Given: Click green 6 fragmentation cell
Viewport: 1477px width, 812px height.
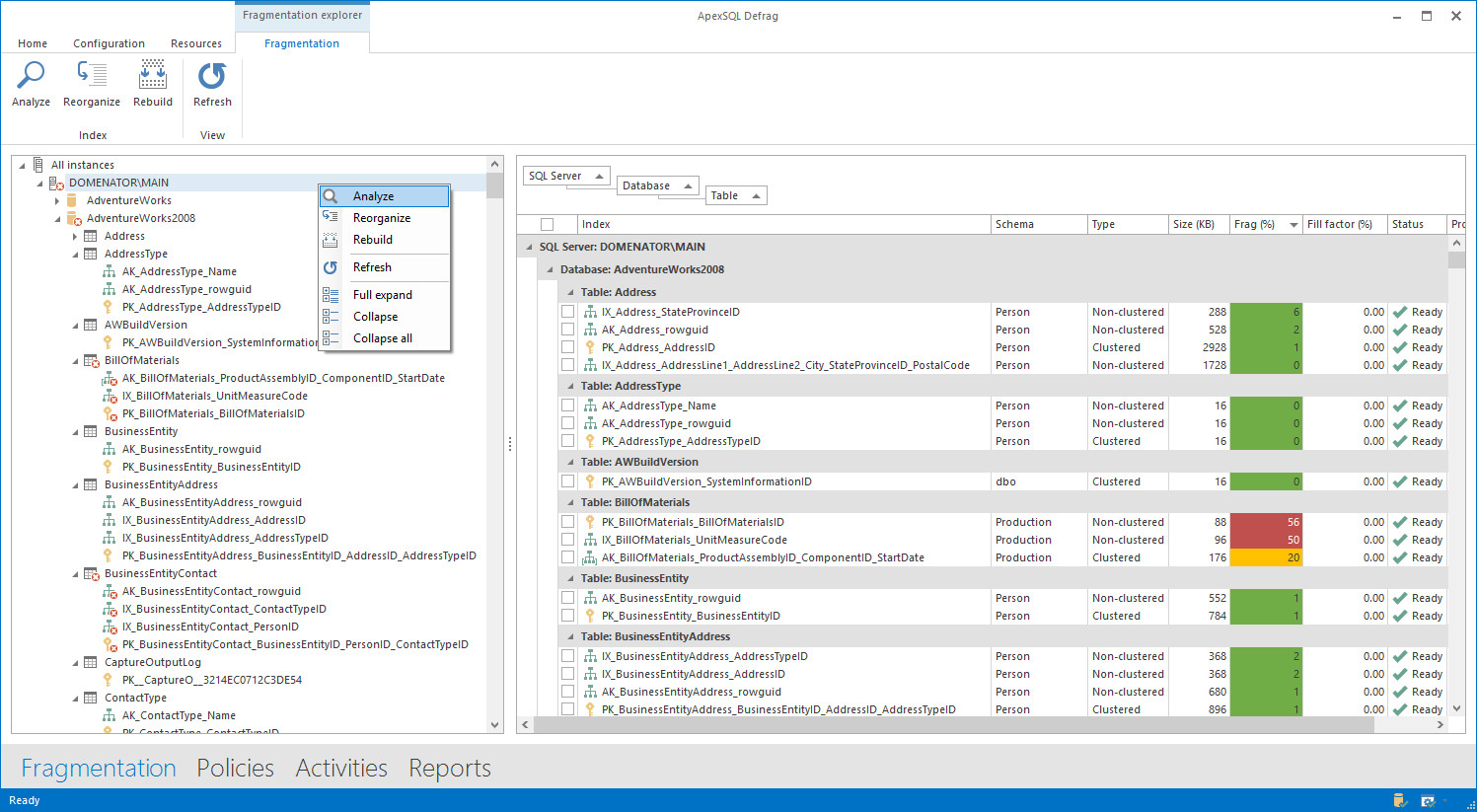Looking at the screenshot, I should (x=1266, y=312).
